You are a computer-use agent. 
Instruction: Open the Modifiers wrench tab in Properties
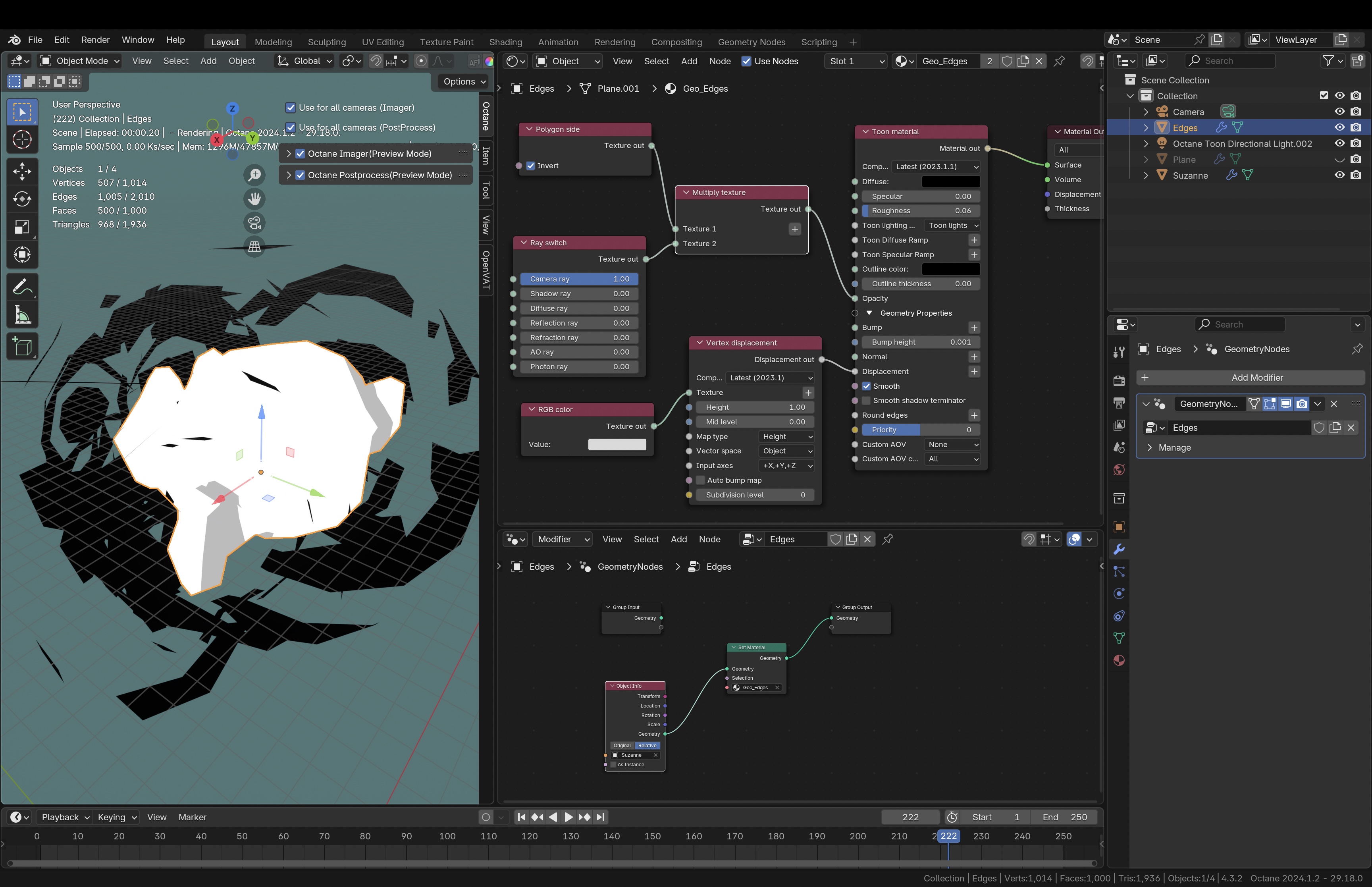[x=1119, y=550]
